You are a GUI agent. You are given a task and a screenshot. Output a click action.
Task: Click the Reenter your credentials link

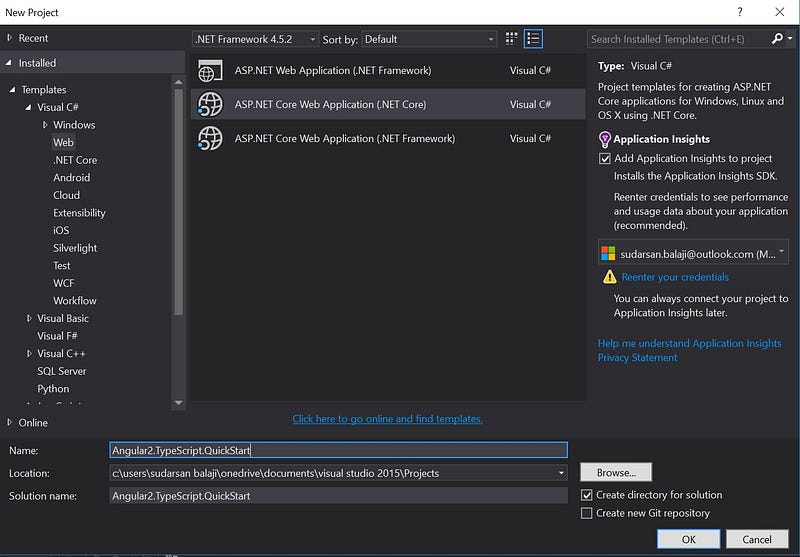click(x=675, y=277)
